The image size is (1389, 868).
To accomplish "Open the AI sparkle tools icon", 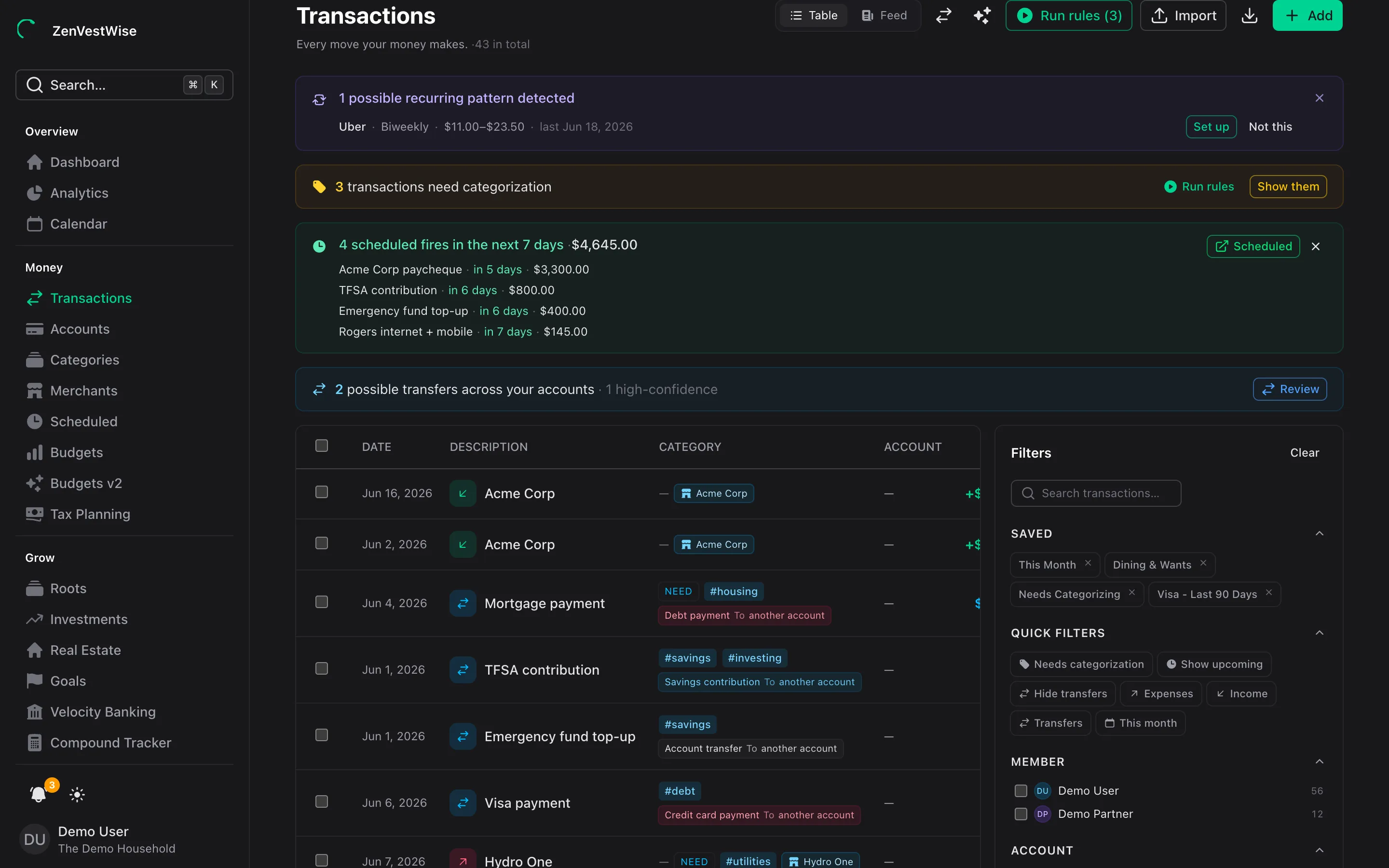I will [x=982, y=15].
